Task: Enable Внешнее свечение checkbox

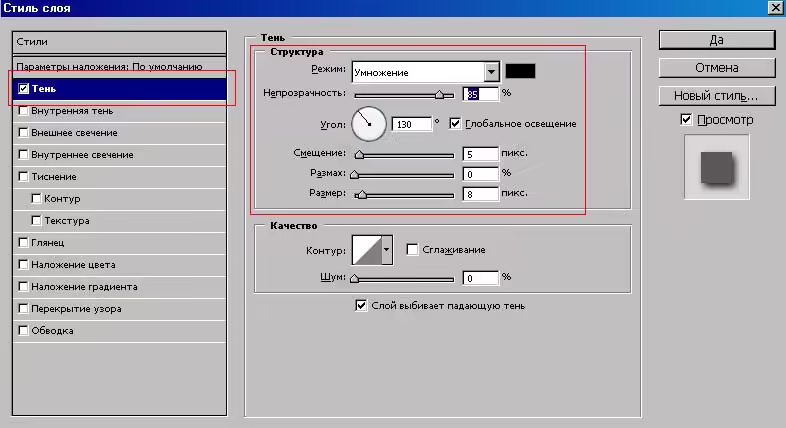Action: tap(23, 133)
